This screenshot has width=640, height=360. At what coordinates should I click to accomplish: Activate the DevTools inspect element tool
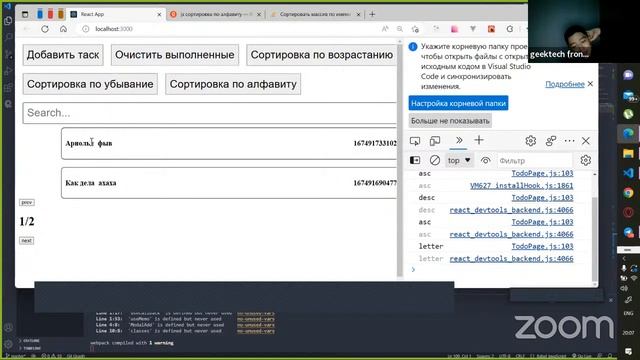click(415, 141)
